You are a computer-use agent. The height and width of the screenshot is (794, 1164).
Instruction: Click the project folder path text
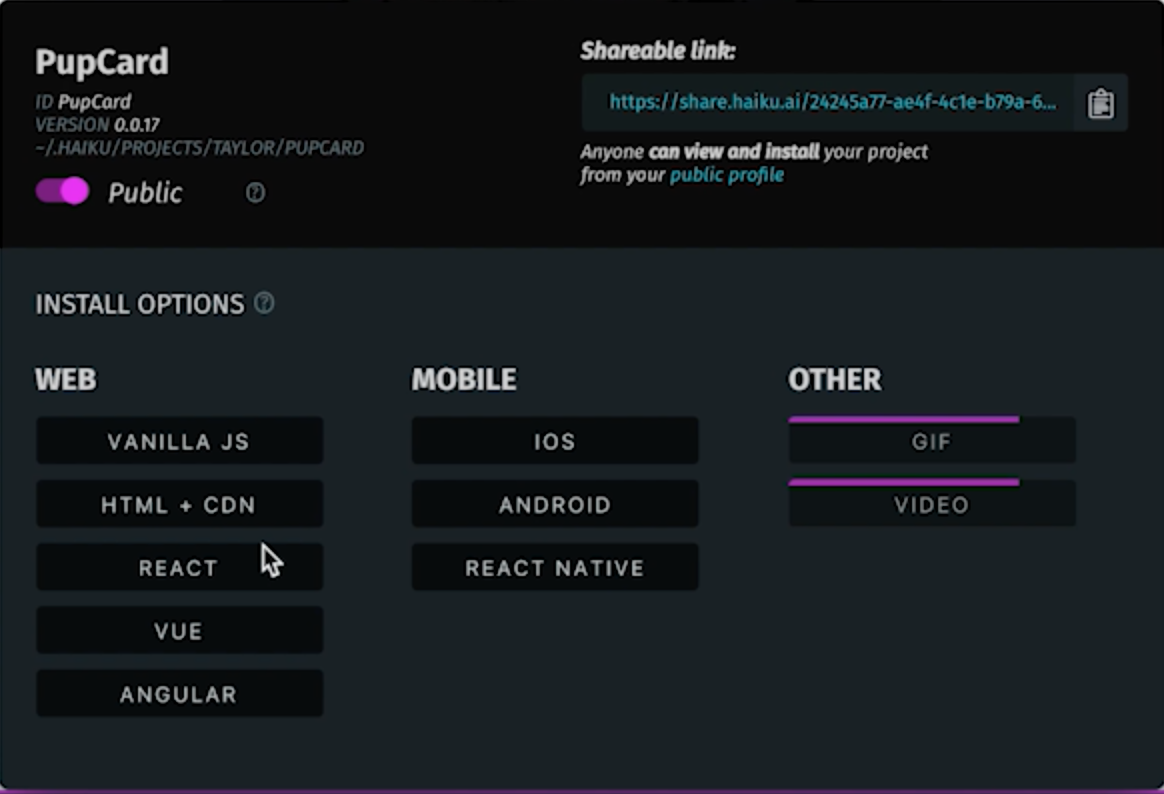(x=199, y=148)
